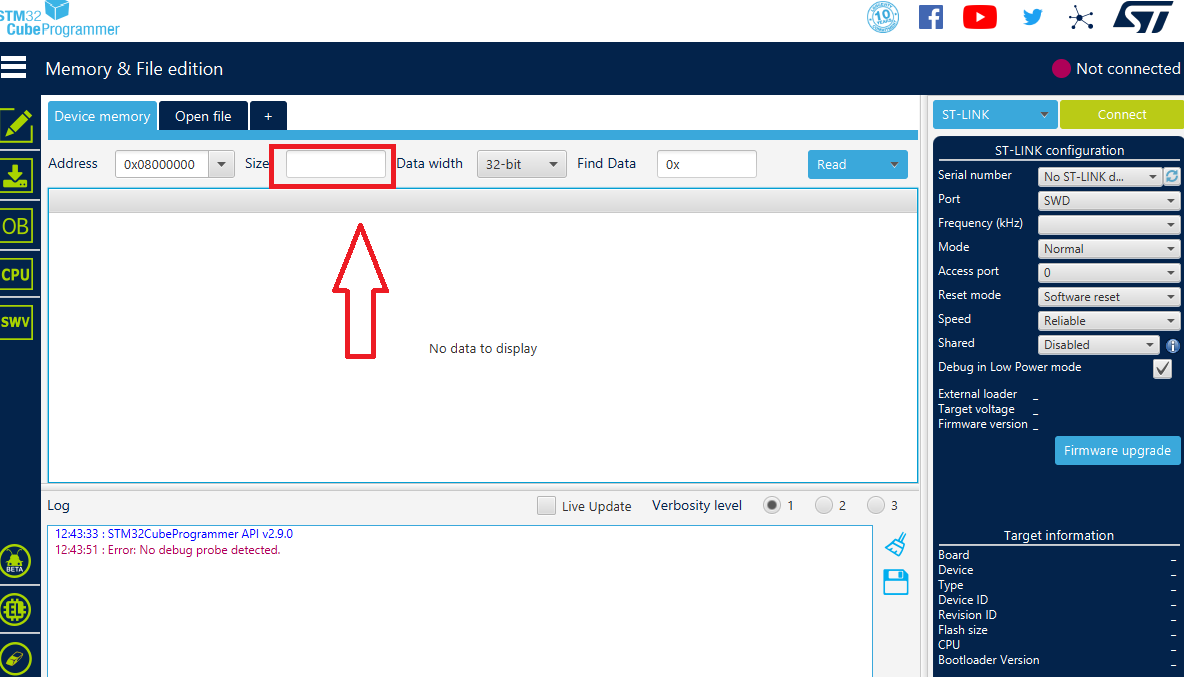Viewport: 1184px width, 677px height.
Task: Open the CPU panel
Action: [x=16, y=274]
